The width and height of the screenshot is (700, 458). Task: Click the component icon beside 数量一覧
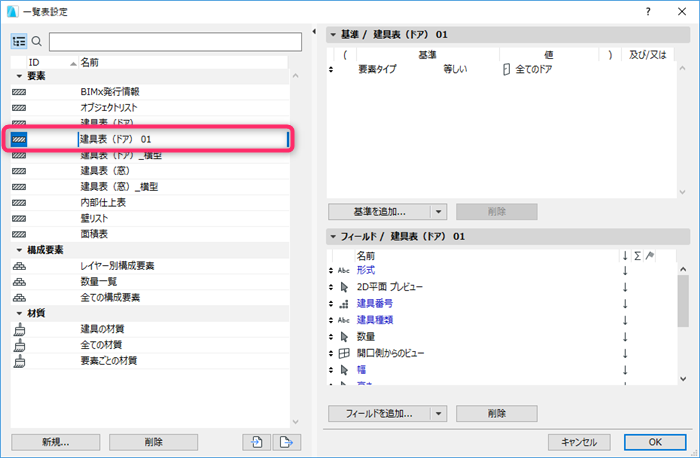(19, 282)
